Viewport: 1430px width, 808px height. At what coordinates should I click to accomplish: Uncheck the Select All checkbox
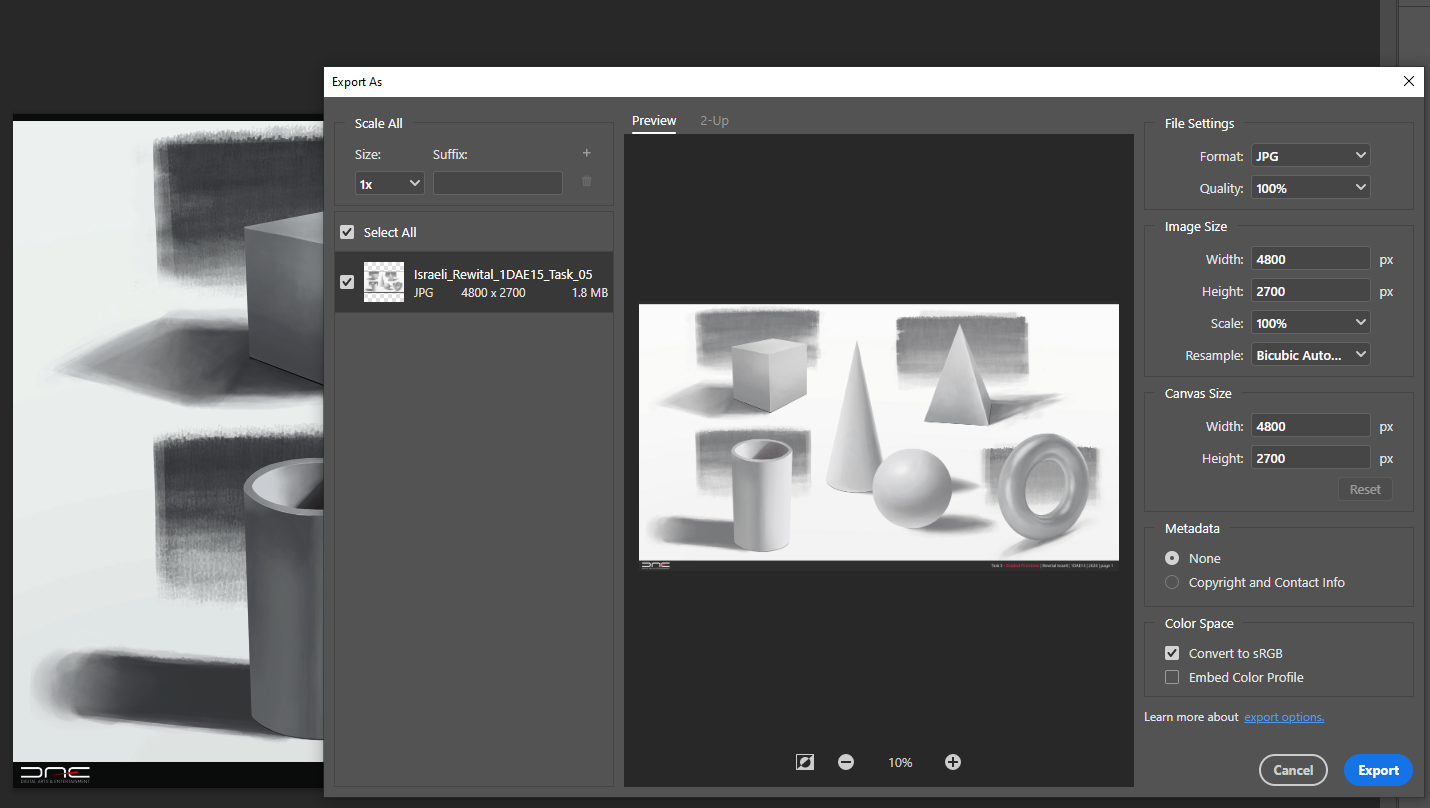click(347, 231)
